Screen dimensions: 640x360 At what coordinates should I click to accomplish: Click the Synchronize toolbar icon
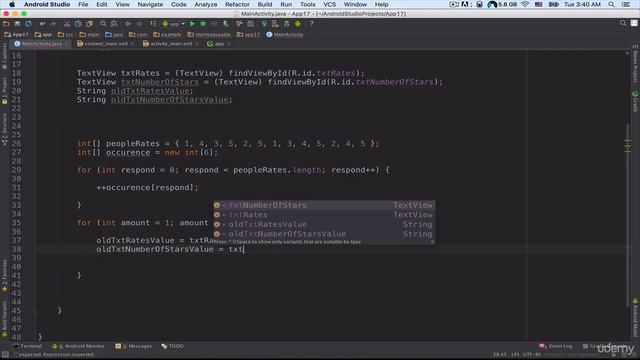(x=28, y=24)
